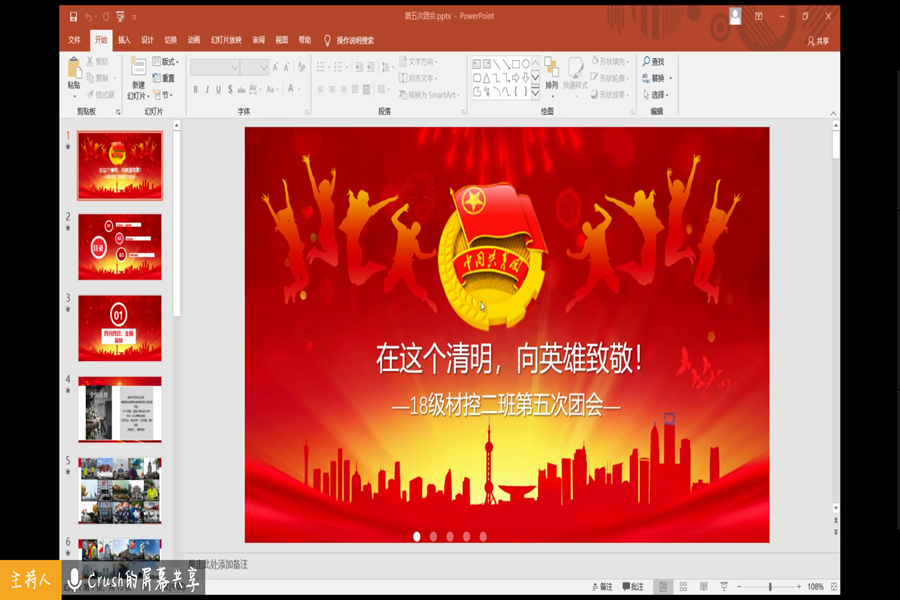Switch to Normal view icon in status bar

(663, 586)
